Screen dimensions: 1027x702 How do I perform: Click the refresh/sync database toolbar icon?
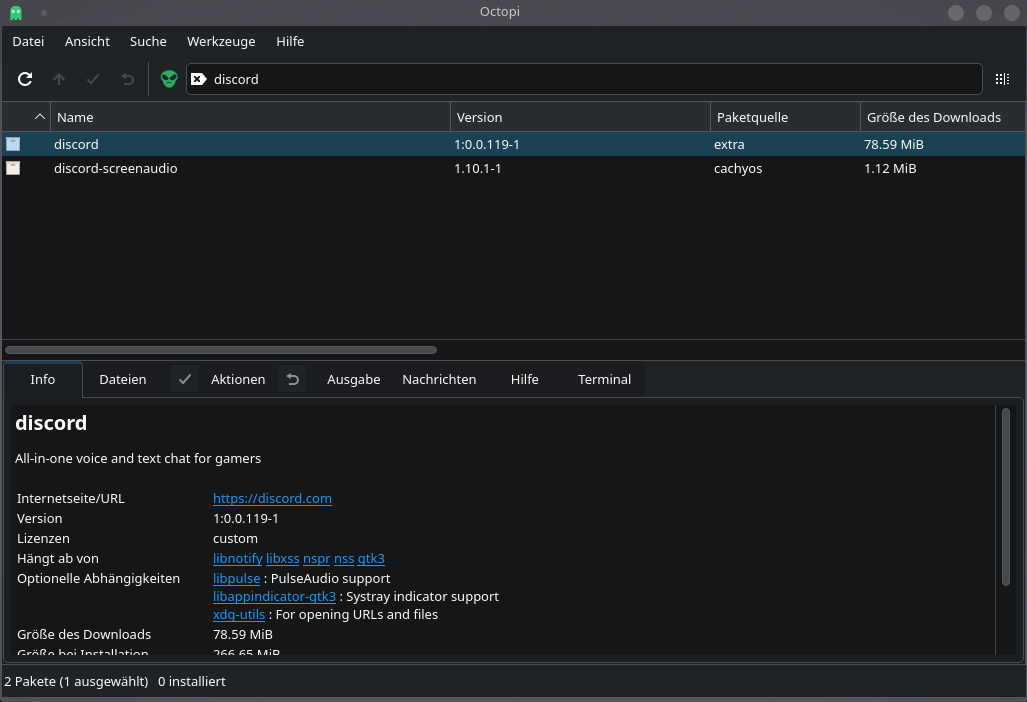[x=25, y=79]
